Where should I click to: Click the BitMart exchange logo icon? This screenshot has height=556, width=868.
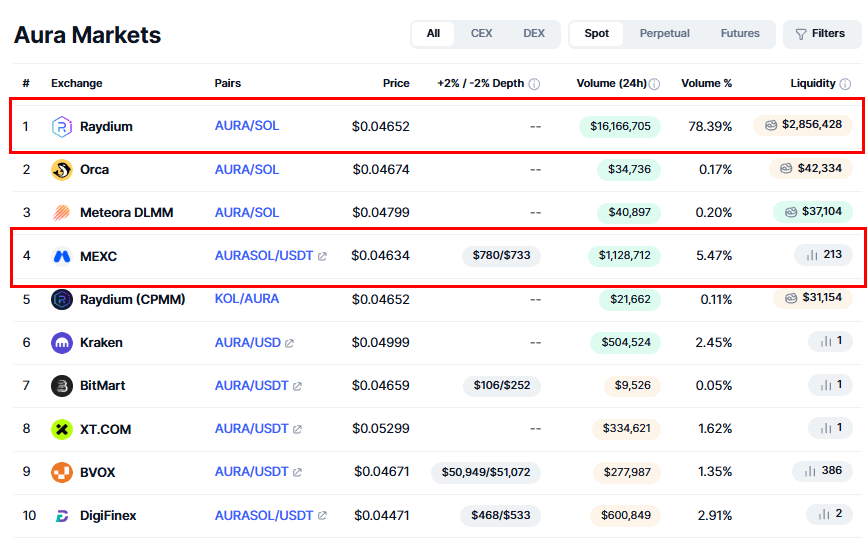(x=61, y=386)
